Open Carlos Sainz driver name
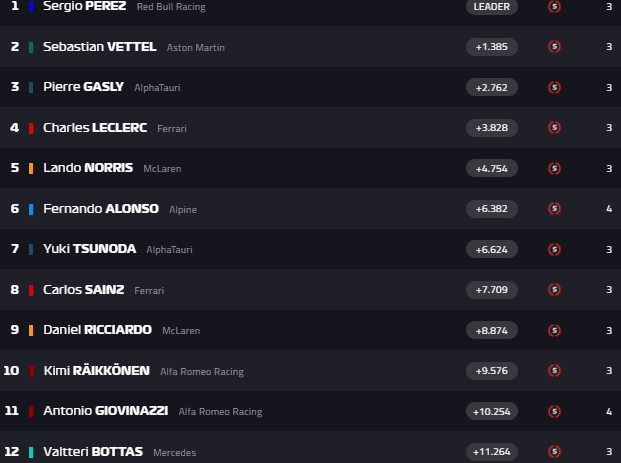 (x=84, y=290)
